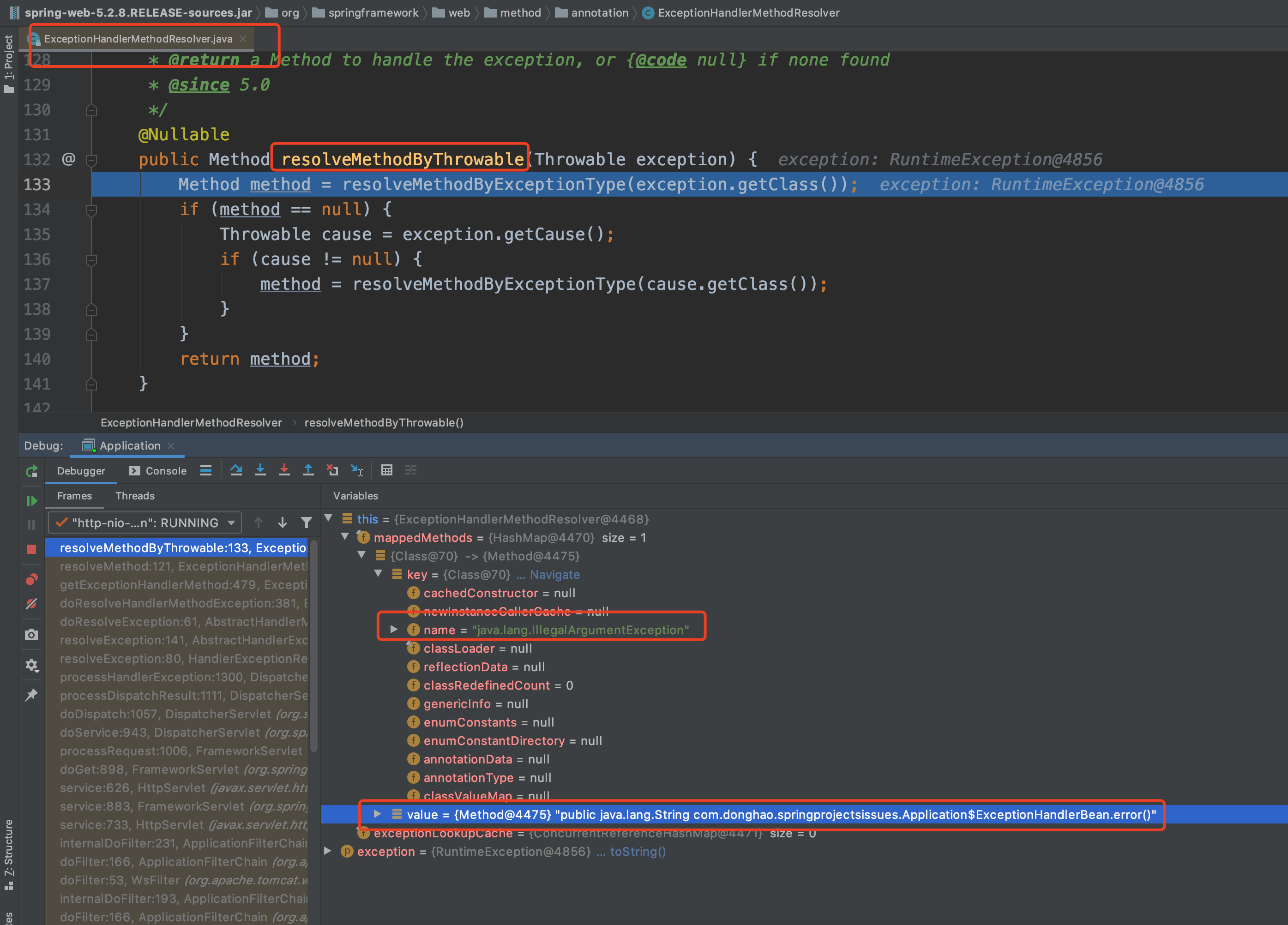1288x925 pixels.
Task: Expand the value = {Method@4475} node
Action: (377, 814)
